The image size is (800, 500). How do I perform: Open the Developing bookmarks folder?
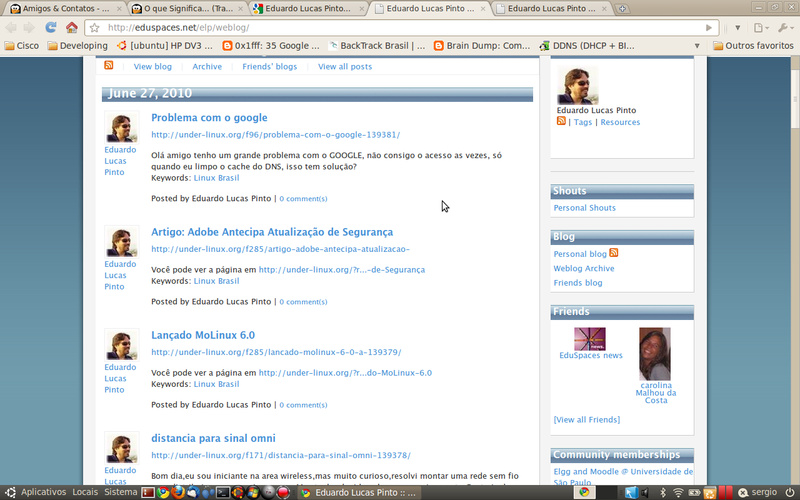[x=78, y=46]
